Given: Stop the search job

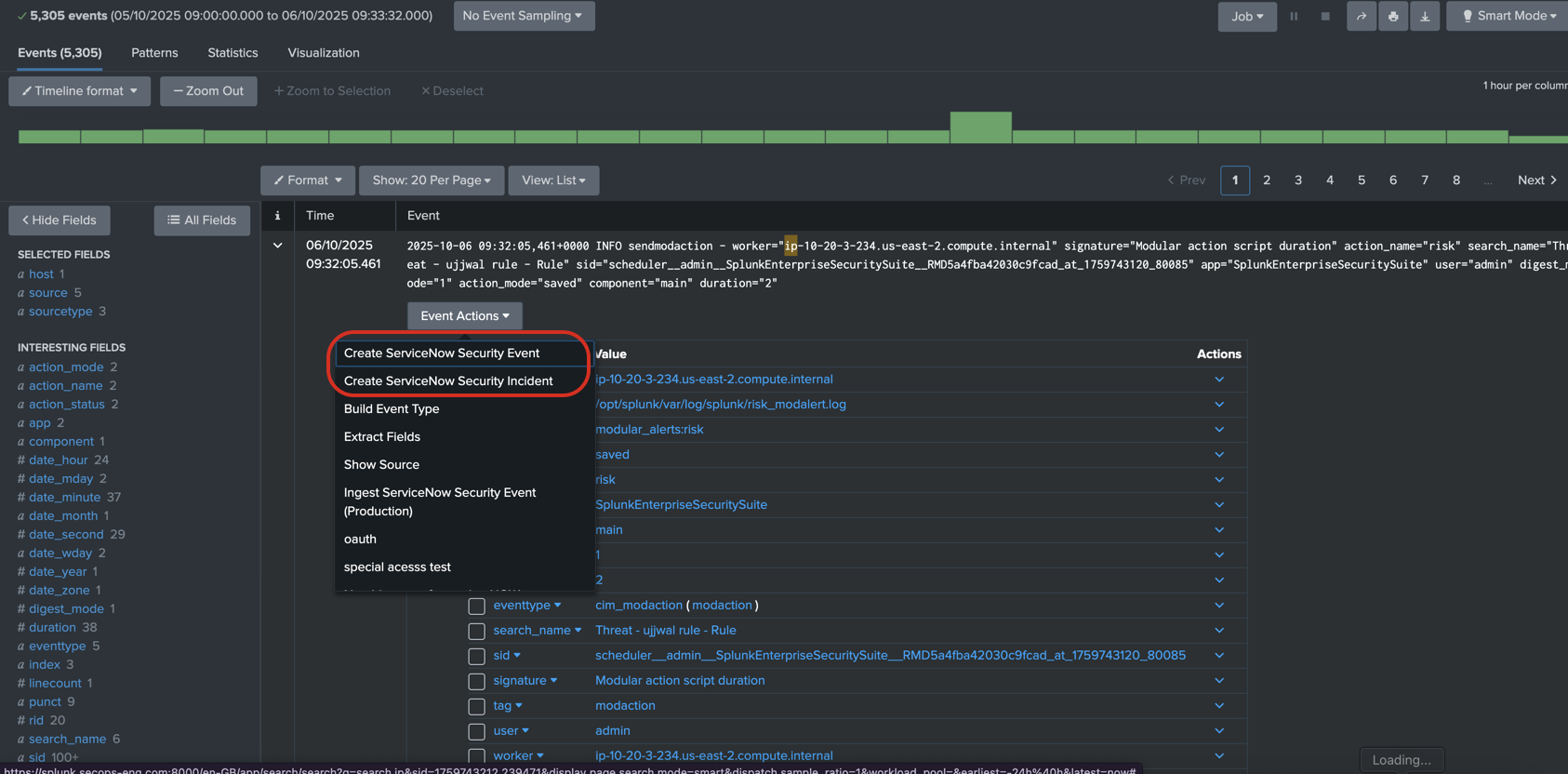Looking at the screenshot, I should coord(1325,16).
